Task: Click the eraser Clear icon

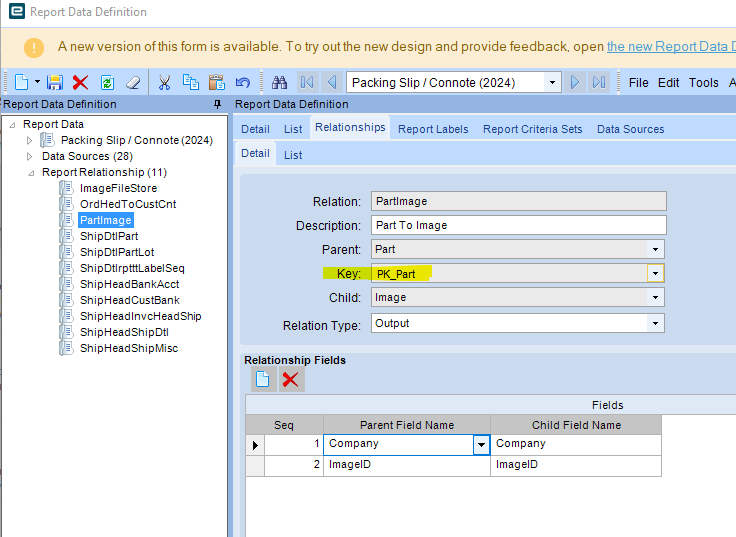Action: 133,82
